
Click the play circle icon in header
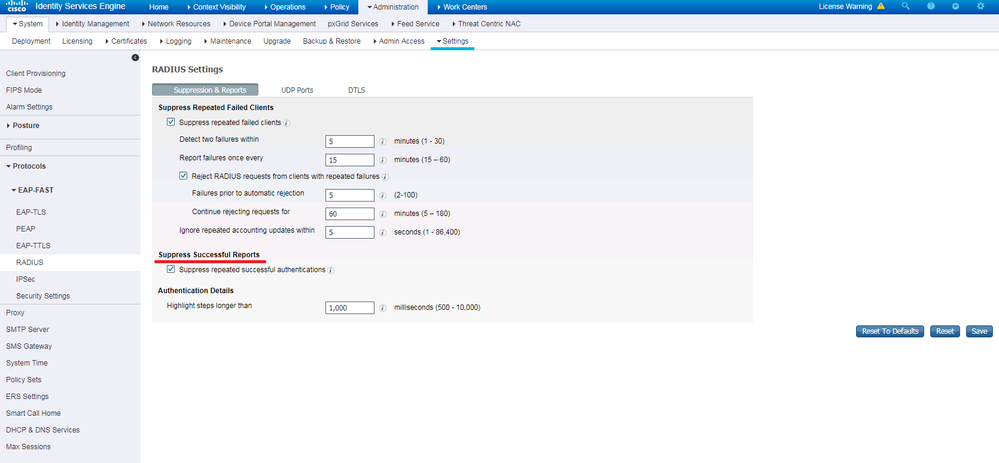[956, 6]
